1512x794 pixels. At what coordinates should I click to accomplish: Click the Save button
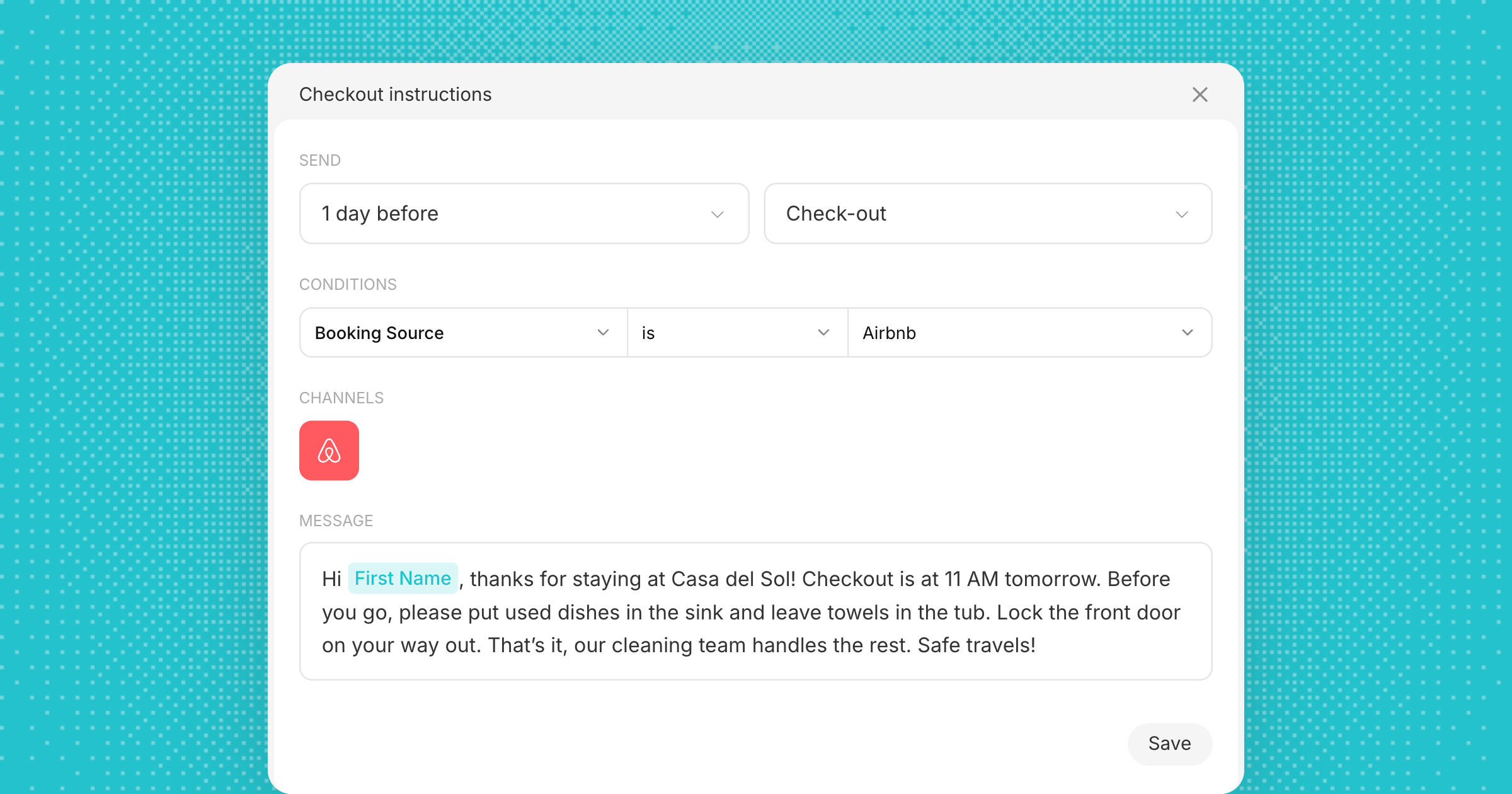(1170, 744)
